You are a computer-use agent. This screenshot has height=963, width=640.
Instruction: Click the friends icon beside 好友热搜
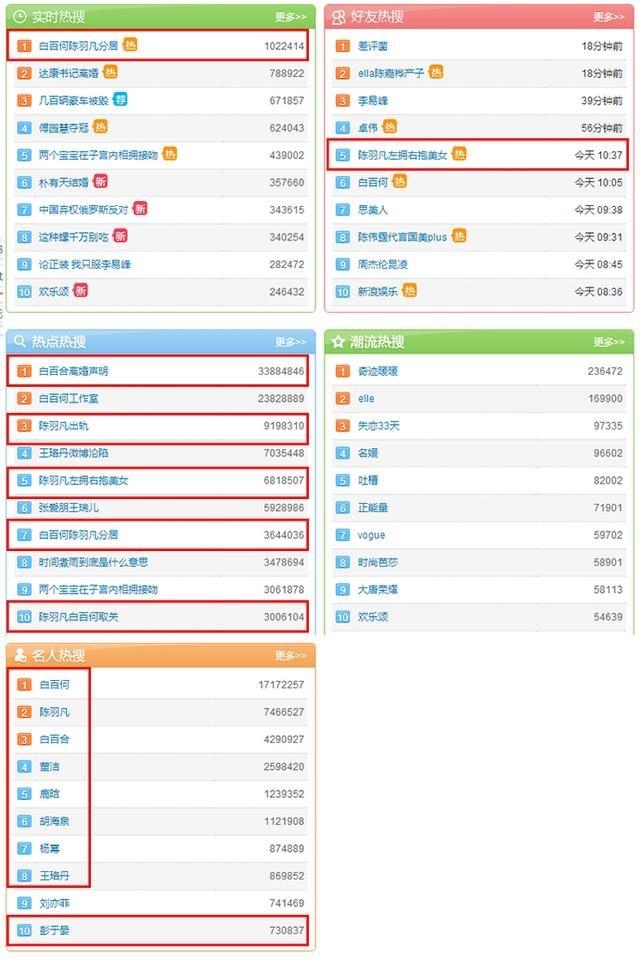[x=339, y=17]
